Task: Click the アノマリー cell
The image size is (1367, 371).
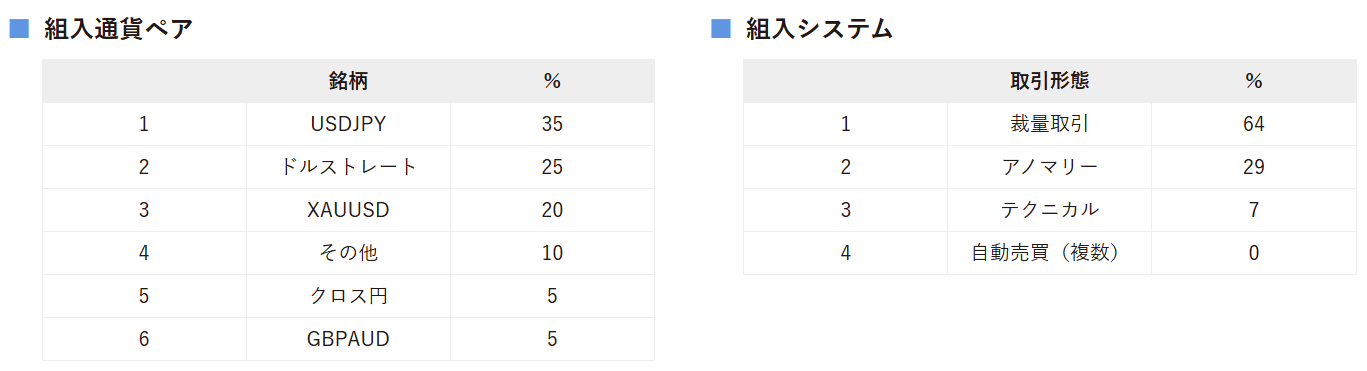Action: pos(1050,167)
